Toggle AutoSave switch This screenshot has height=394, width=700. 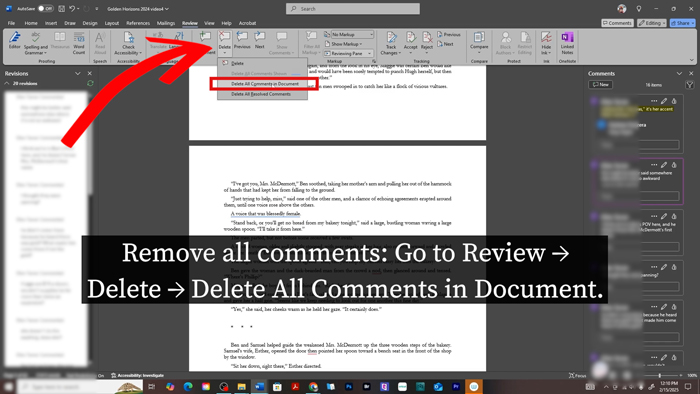pos(45,8)
